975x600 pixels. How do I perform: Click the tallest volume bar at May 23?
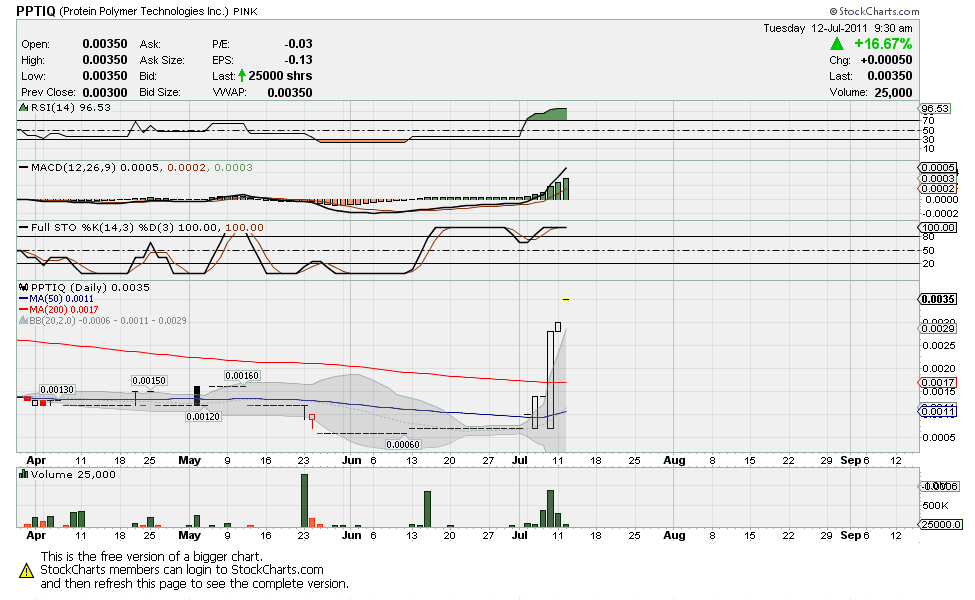pyautogui.click(x=304, y=501)
